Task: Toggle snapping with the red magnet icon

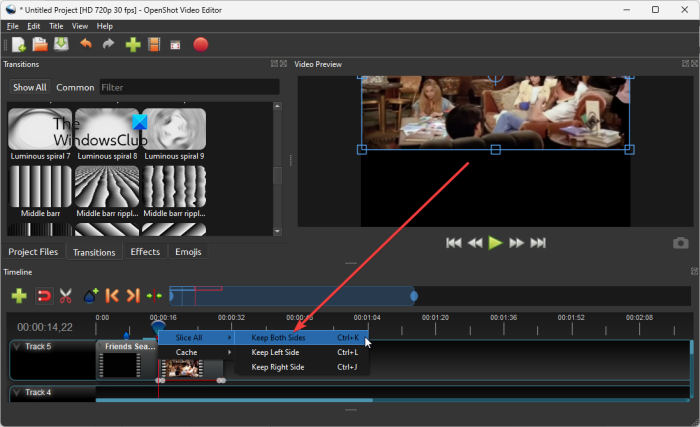Action: [44, 296]
